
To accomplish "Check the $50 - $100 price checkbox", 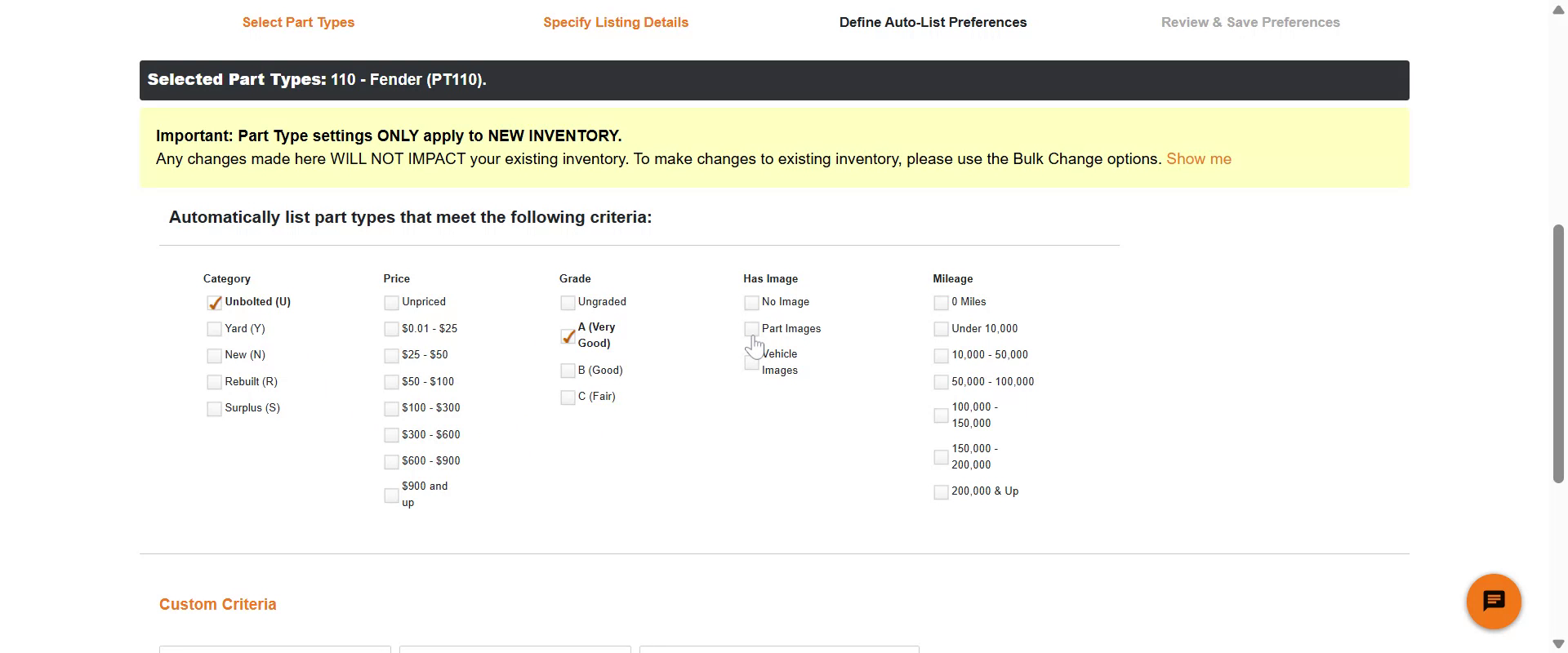I will click(x=391, y=382).
